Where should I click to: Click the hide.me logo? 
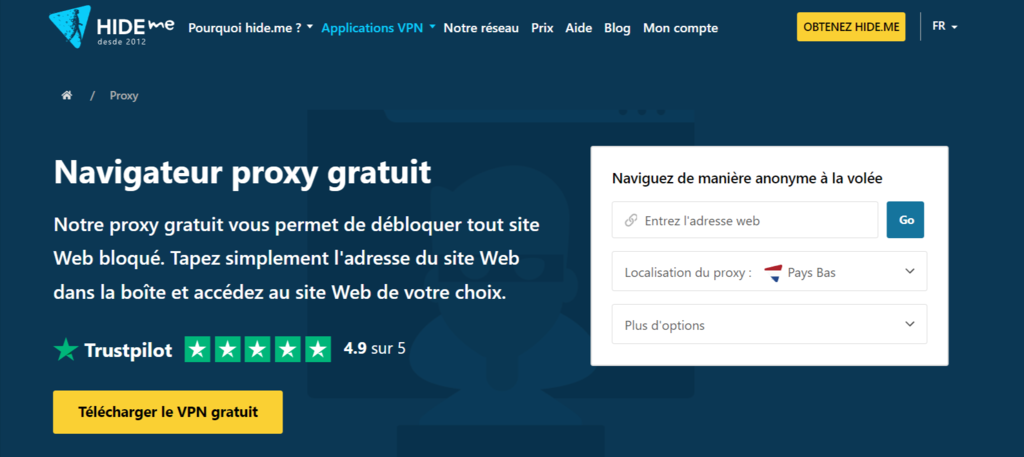(112, 28)
